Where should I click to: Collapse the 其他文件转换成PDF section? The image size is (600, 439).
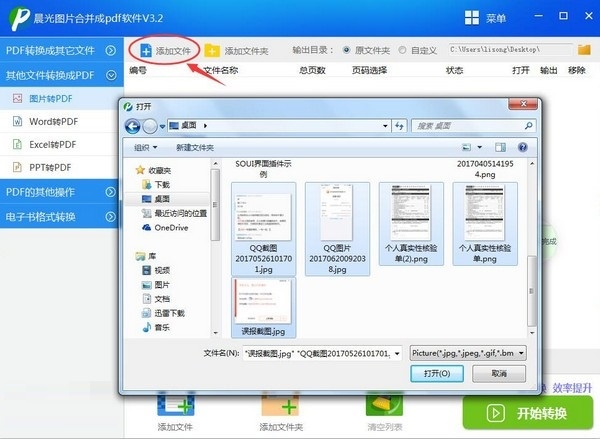(61, 75)
